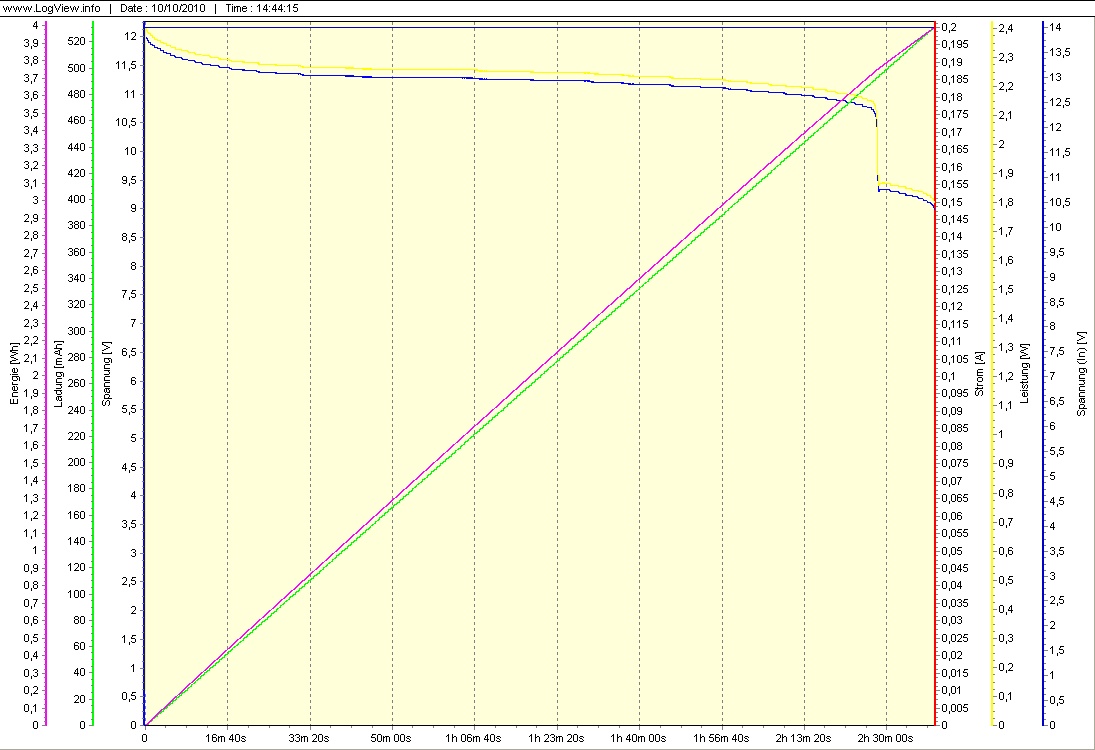
Task: Click the 0,15 value on the Strom axis
Action: (952, 202)
